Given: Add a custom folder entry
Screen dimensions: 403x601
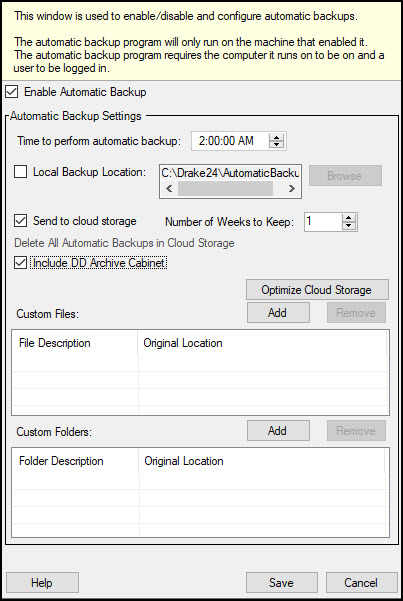Looking at the screenshot, I should coord(278,431).
